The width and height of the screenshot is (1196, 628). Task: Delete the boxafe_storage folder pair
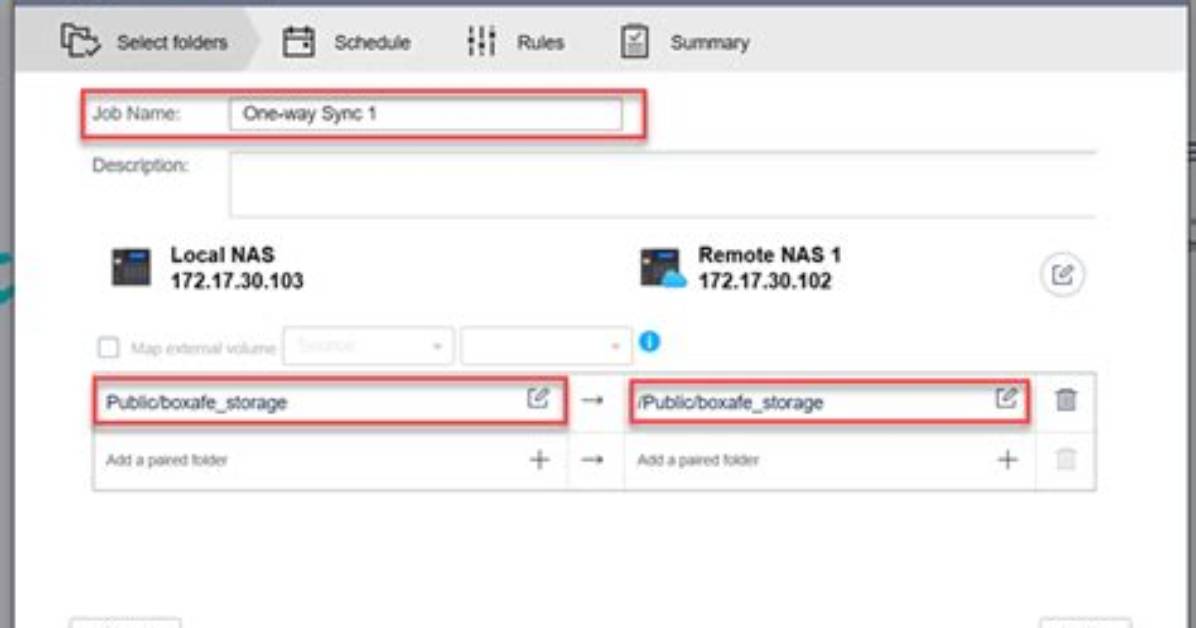[1066, 399]
